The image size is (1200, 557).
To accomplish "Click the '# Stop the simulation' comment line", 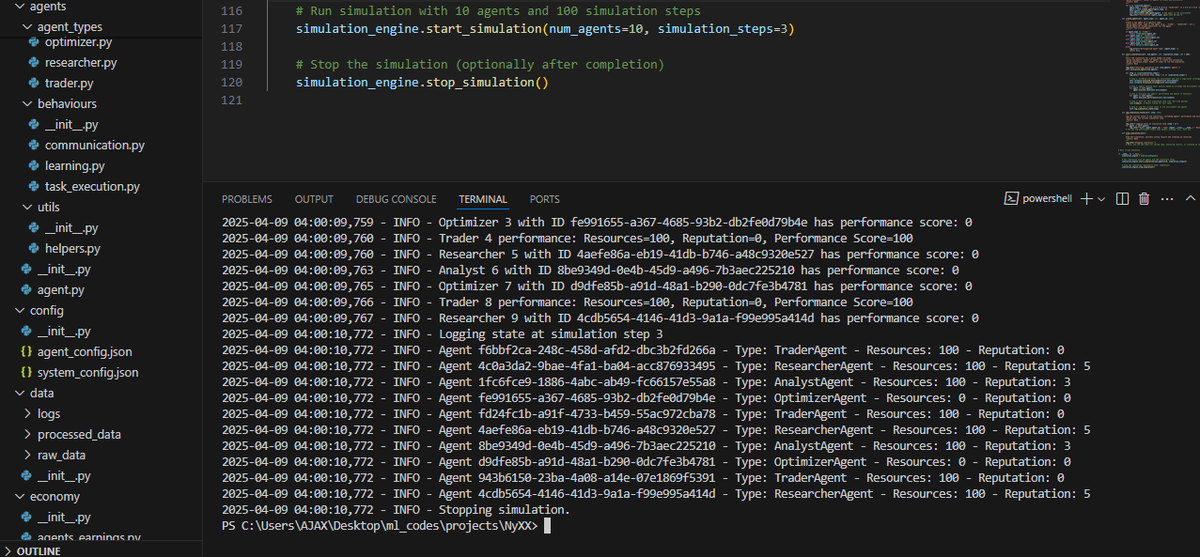I will 479,64.
